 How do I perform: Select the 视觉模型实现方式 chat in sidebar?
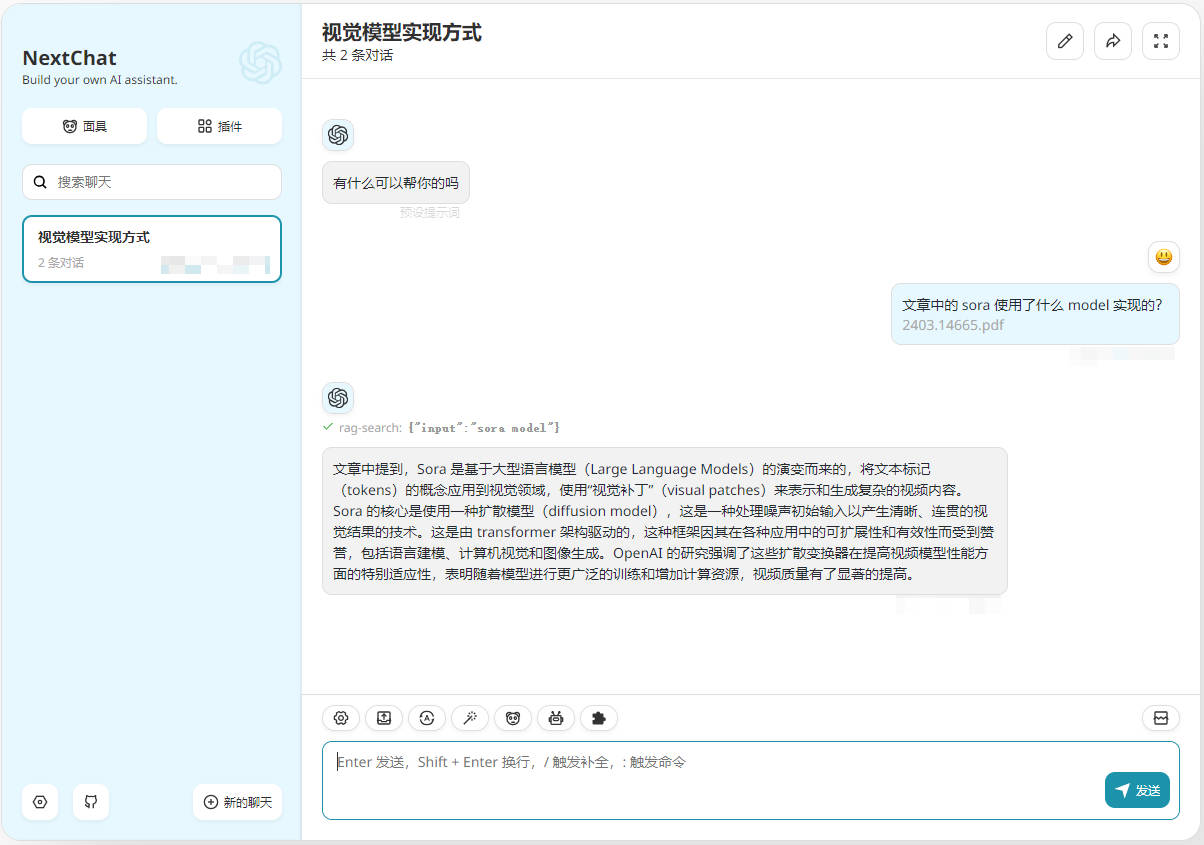tap(152, 249)
